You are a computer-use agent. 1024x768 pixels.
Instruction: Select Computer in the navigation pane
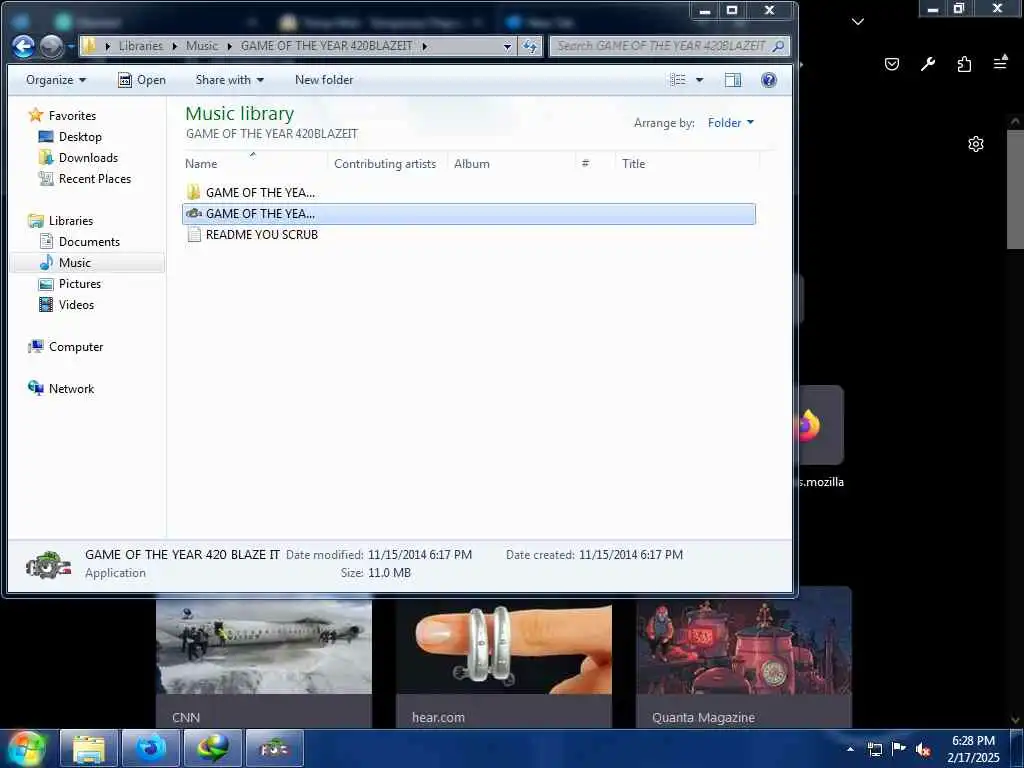[76, 347]
